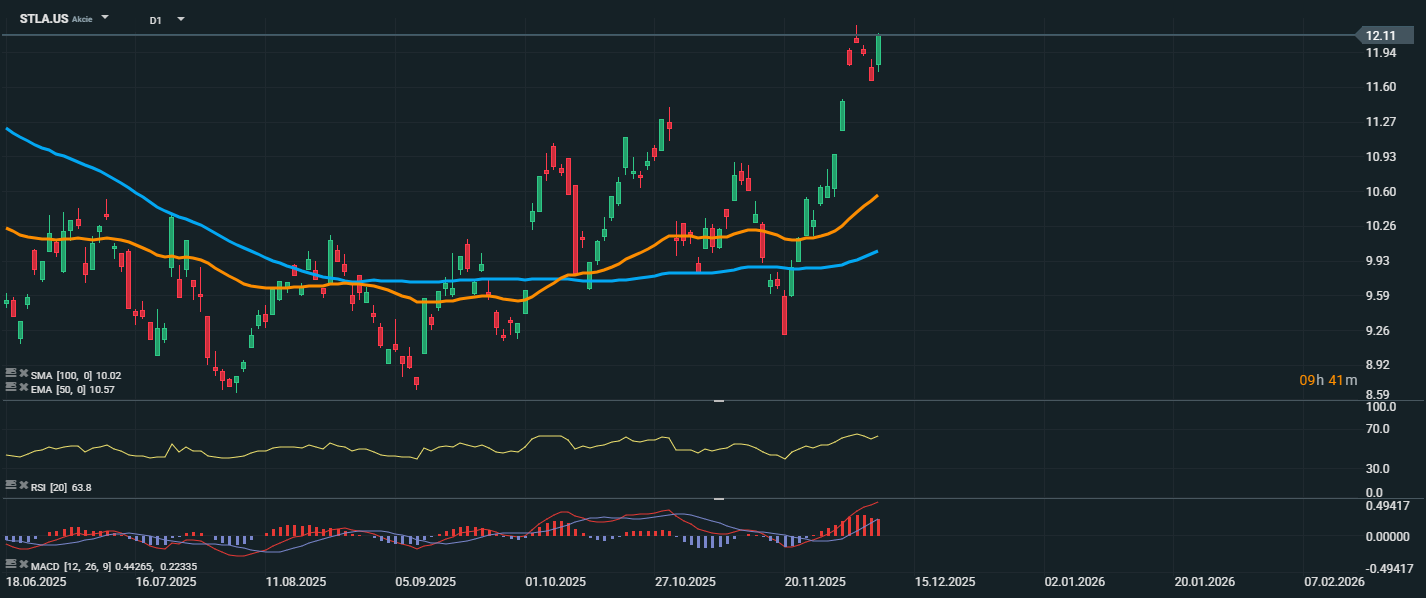Open settings icon for MACD indicator
This screenshot has height=598, width=1426.
coord(11,567)
